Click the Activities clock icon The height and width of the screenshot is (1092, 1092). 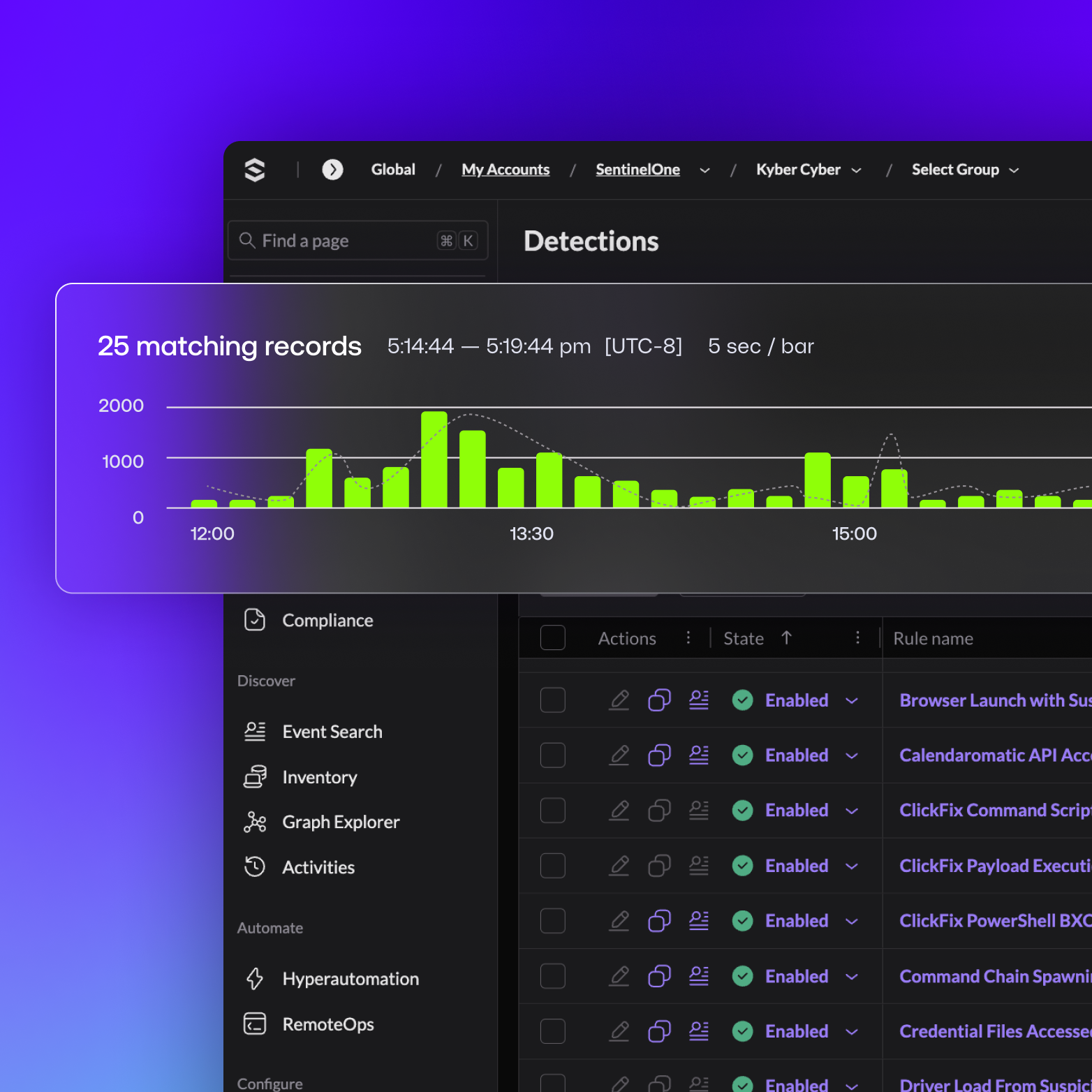[x=255, y=866]
